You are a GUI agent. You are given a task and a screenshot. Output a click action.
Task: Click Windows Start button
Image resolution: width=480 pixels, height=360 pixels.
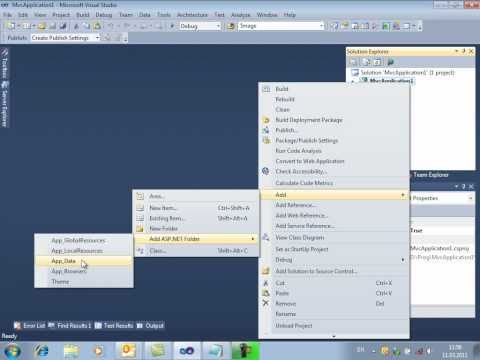tap(13, 351)
